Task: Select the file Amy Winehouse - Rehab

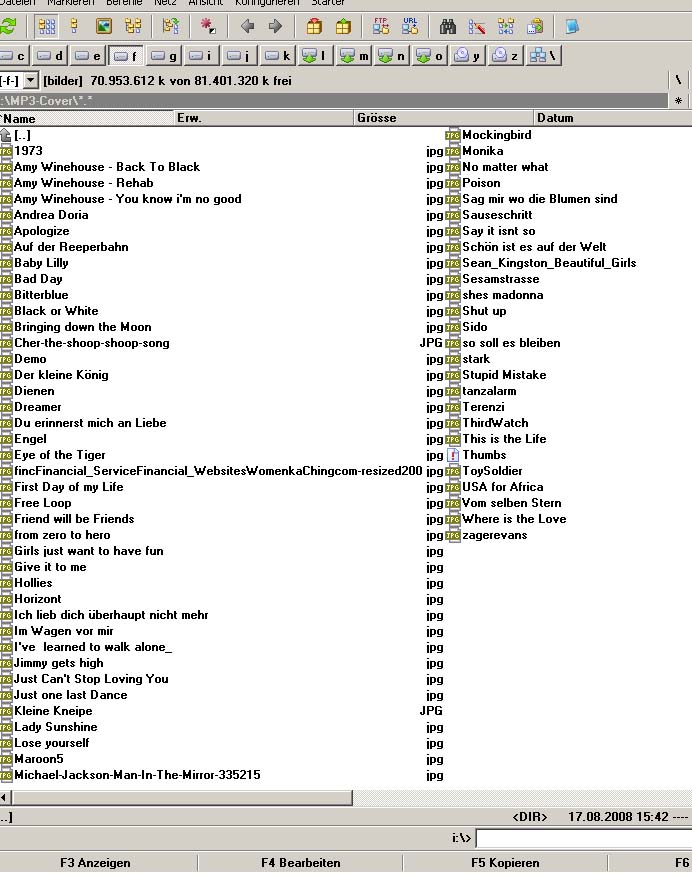Action: 84,183
